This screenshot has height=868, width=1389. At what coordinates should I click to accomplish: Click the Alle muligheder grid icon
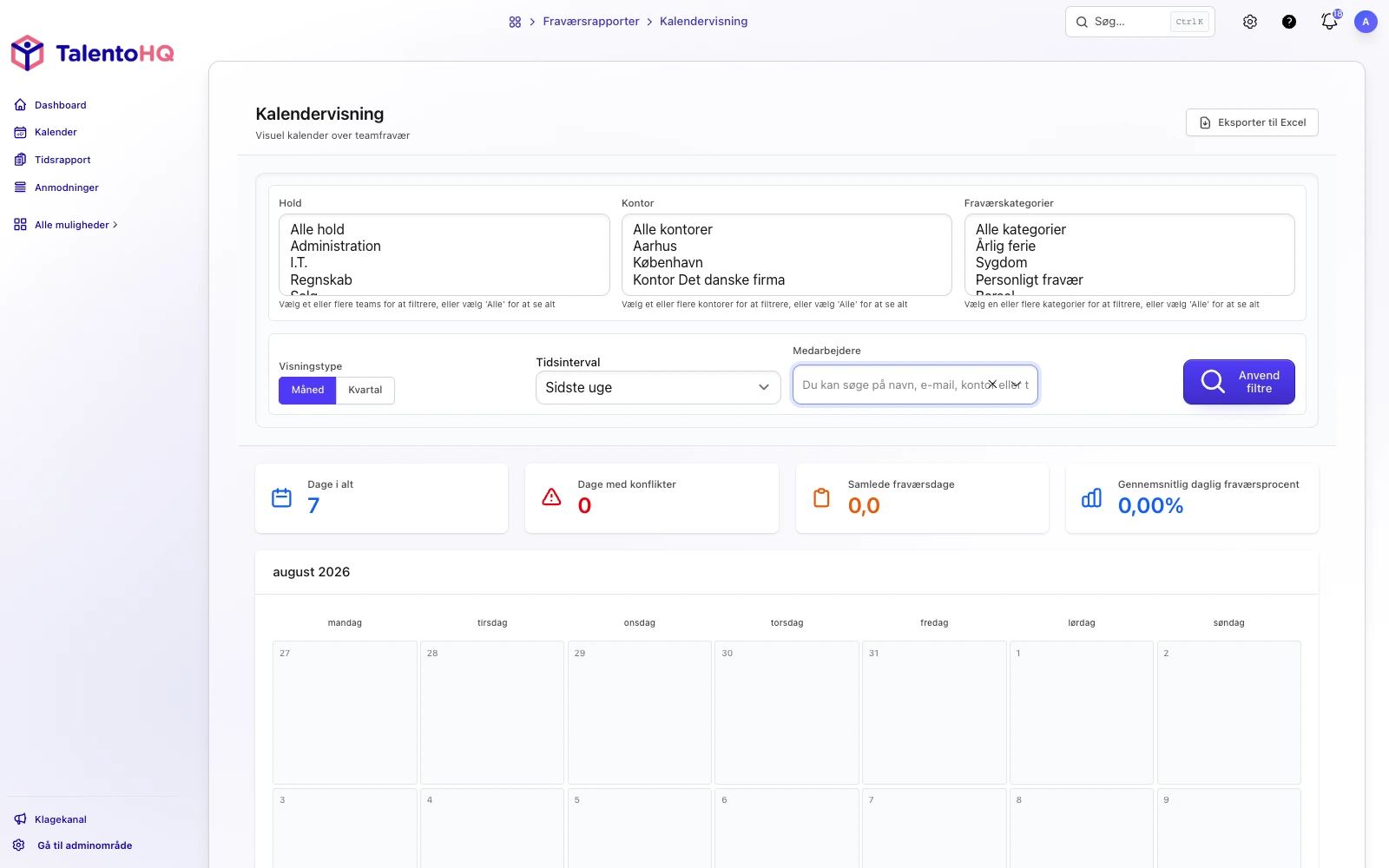(x=21, y=225)
